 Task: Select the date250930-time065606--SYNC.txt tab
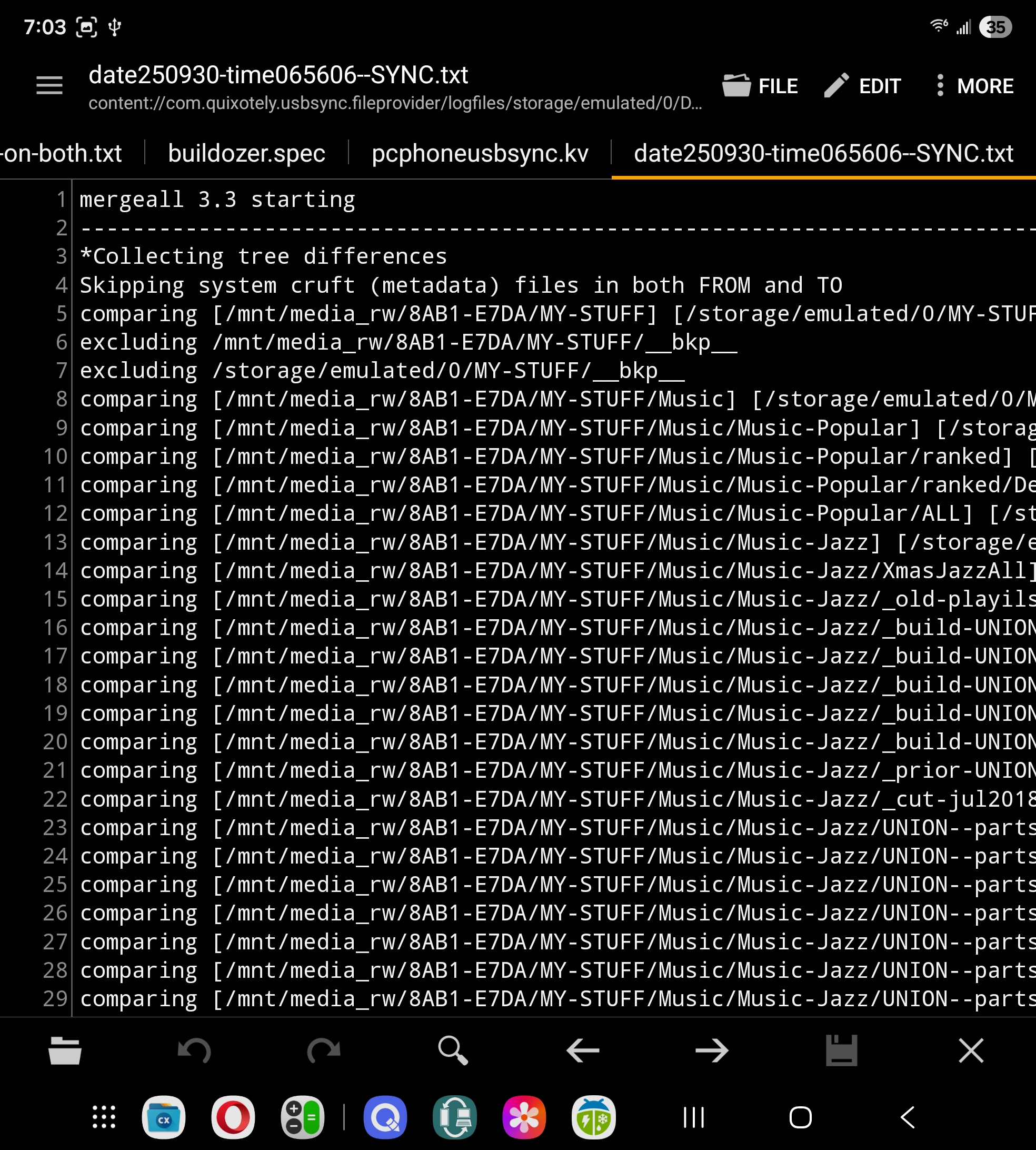(x=823, y=153)
